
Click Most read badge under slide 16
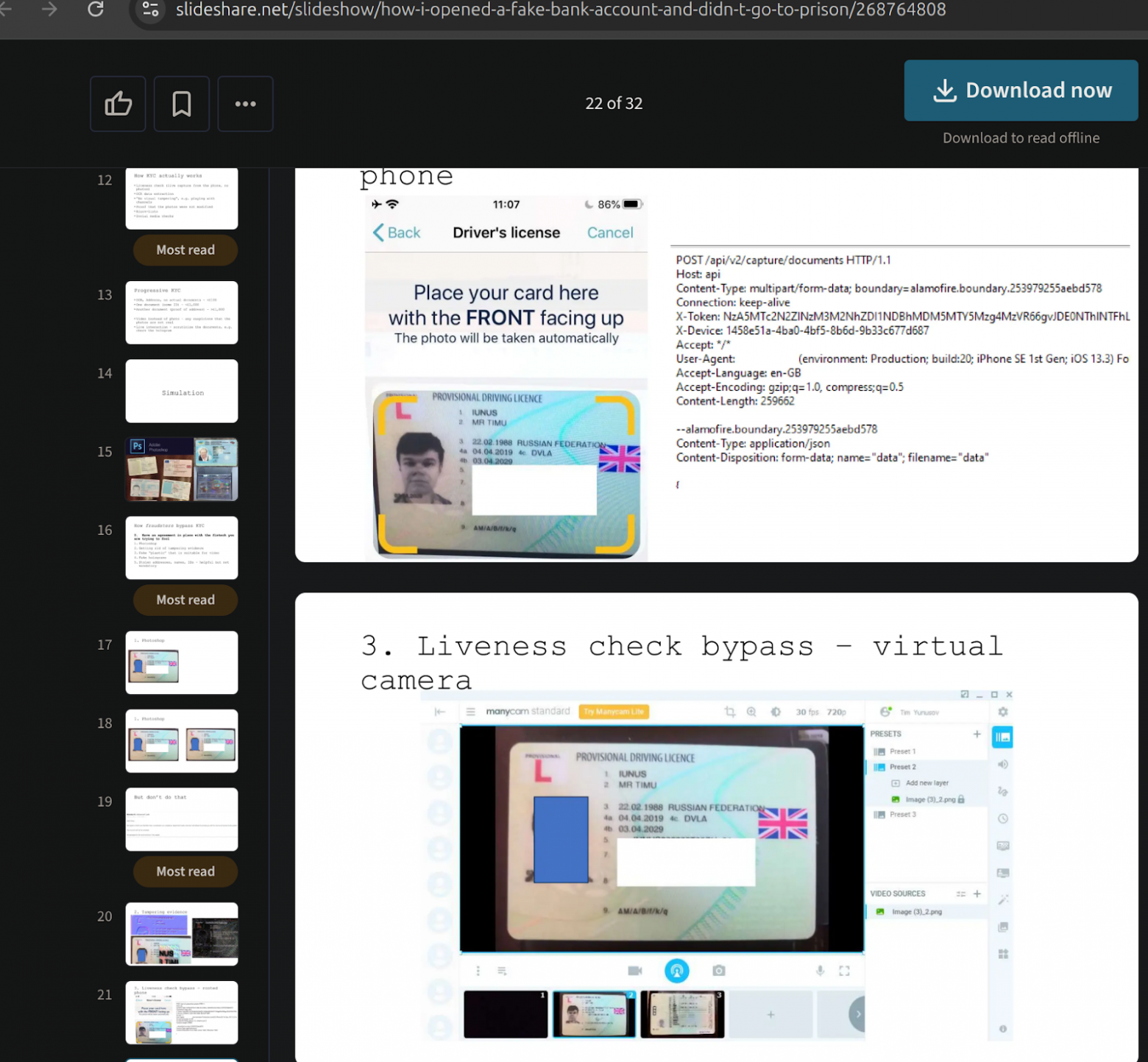click(x=185, y=600)
